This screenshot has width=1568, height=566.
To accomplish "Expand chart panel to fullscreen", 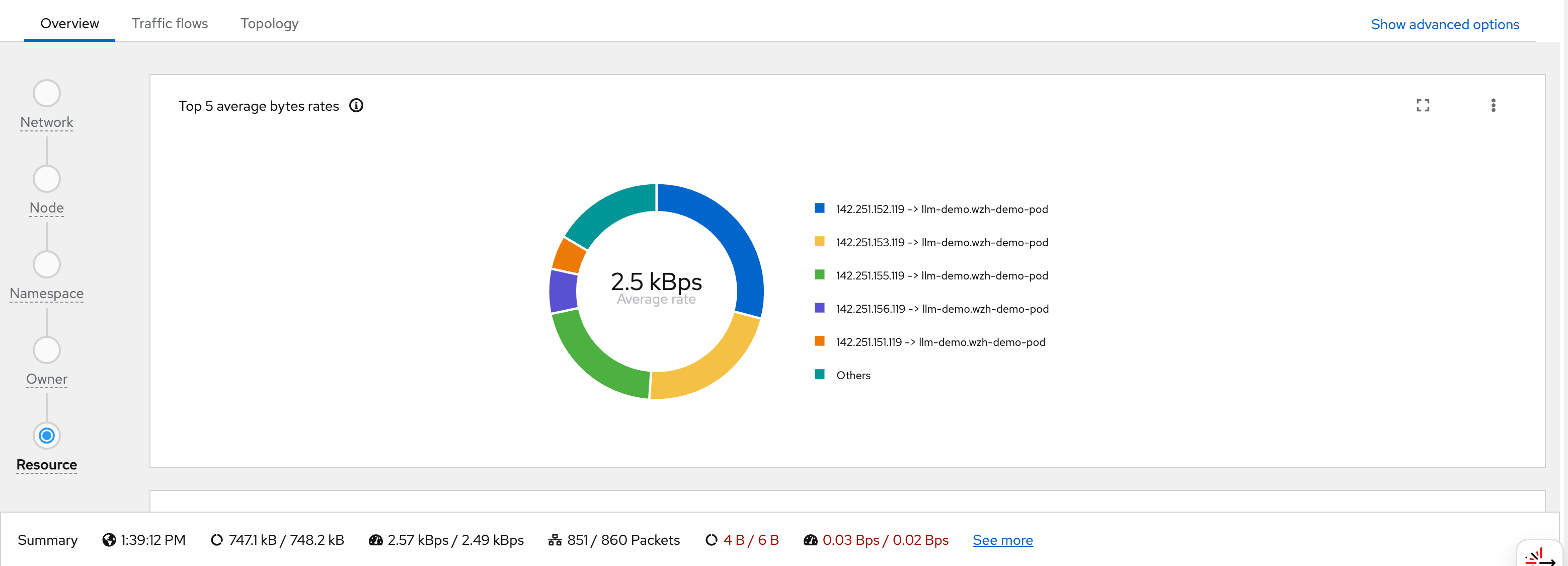I will (x=1423, y=105).
